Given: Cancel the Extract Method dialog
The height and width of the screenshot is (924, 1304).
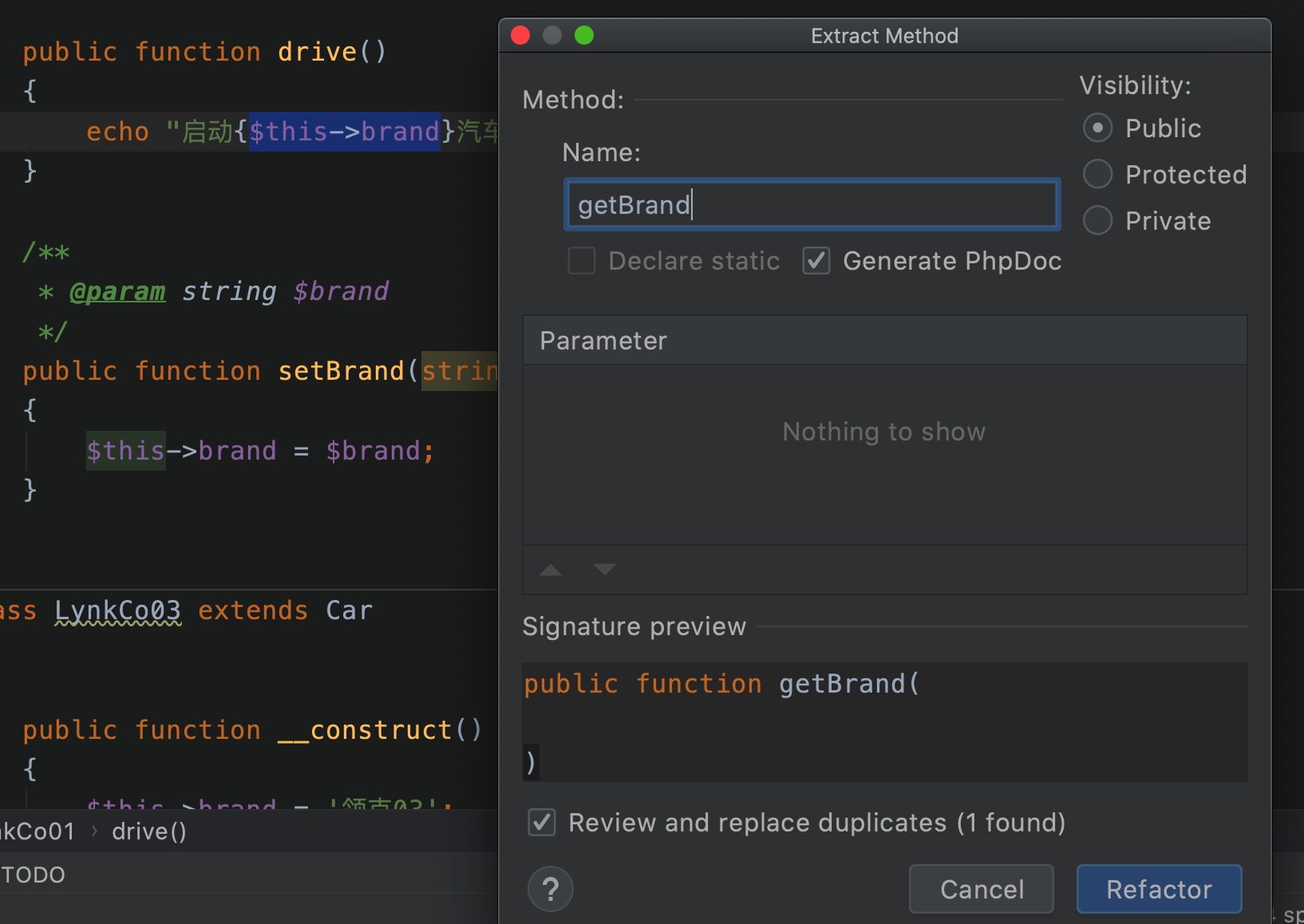Looking at the screenshot, I should 982,889.
